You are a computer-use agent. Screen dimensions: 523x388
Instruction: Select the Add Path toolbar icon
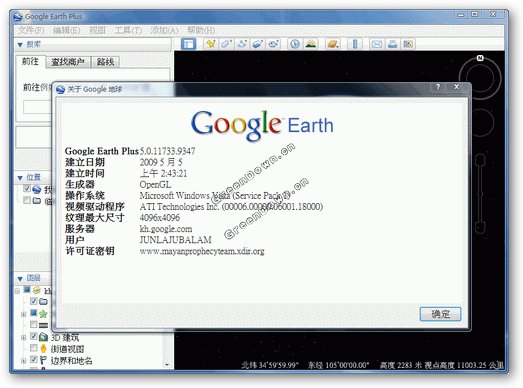(242, 44)
